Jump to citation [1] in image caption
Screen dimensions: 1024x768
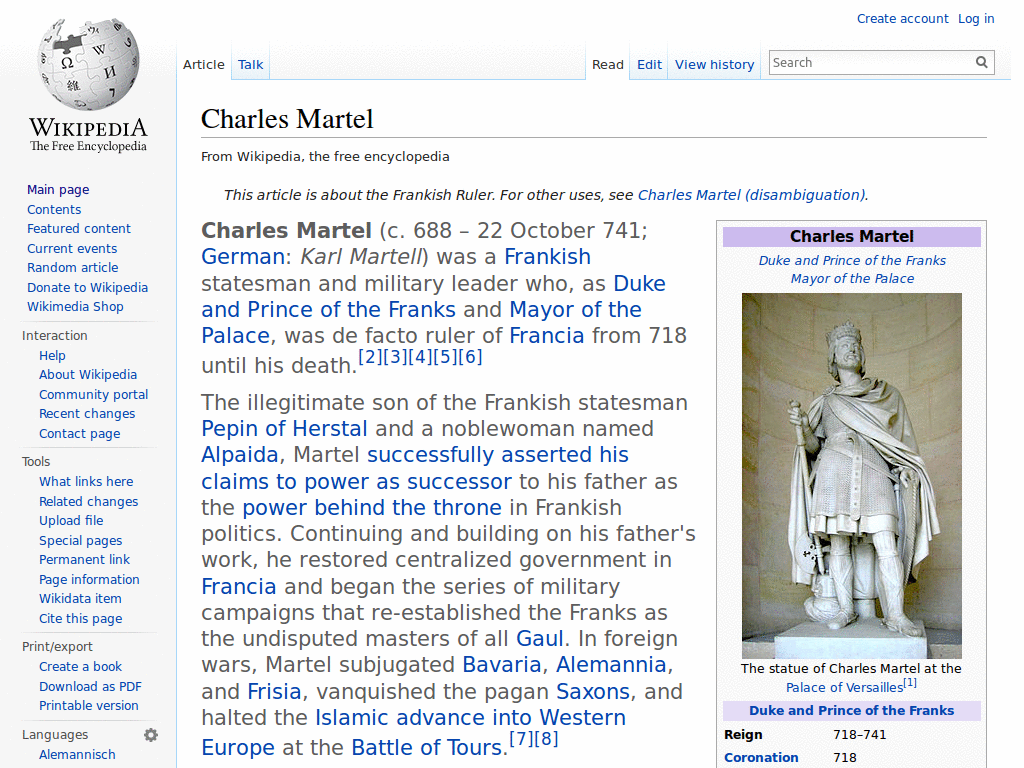click(x=910, y=683)
